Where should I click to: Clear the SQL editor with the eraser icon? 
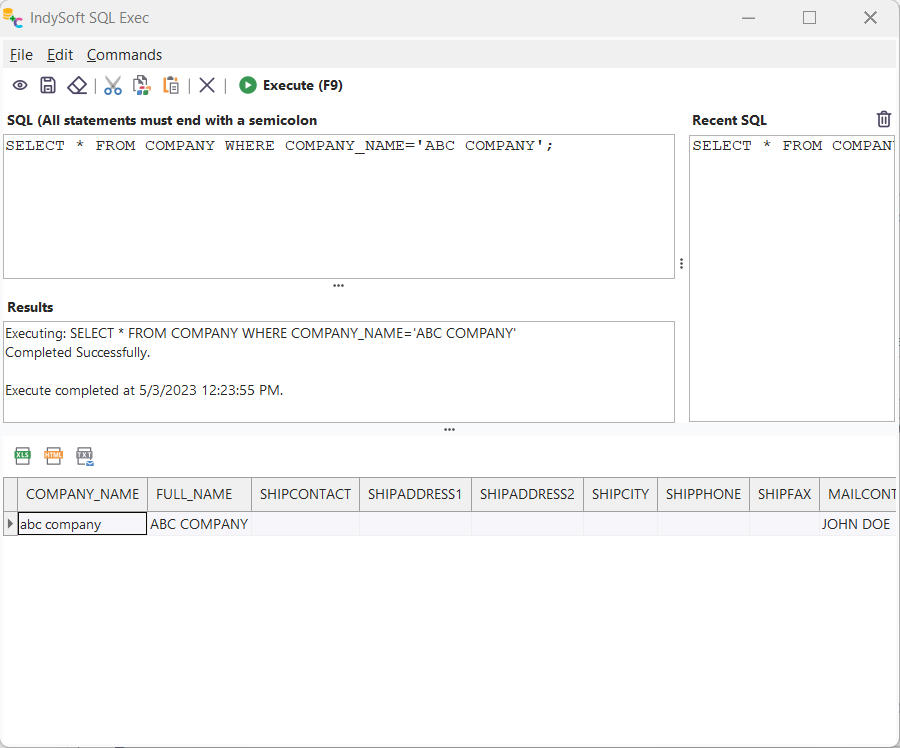pyautogui.click(x=77, y=86)
